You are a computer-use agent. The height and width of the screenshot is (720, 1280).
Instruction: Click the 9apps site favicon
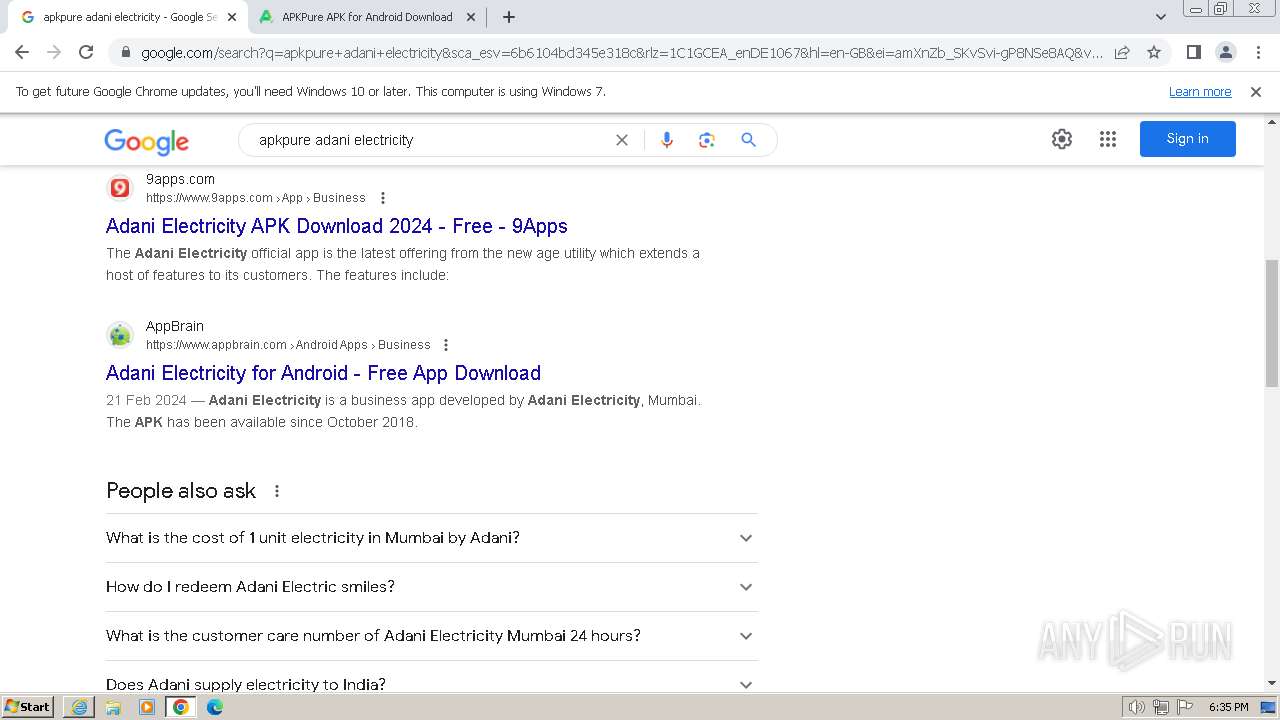[120, 187]
